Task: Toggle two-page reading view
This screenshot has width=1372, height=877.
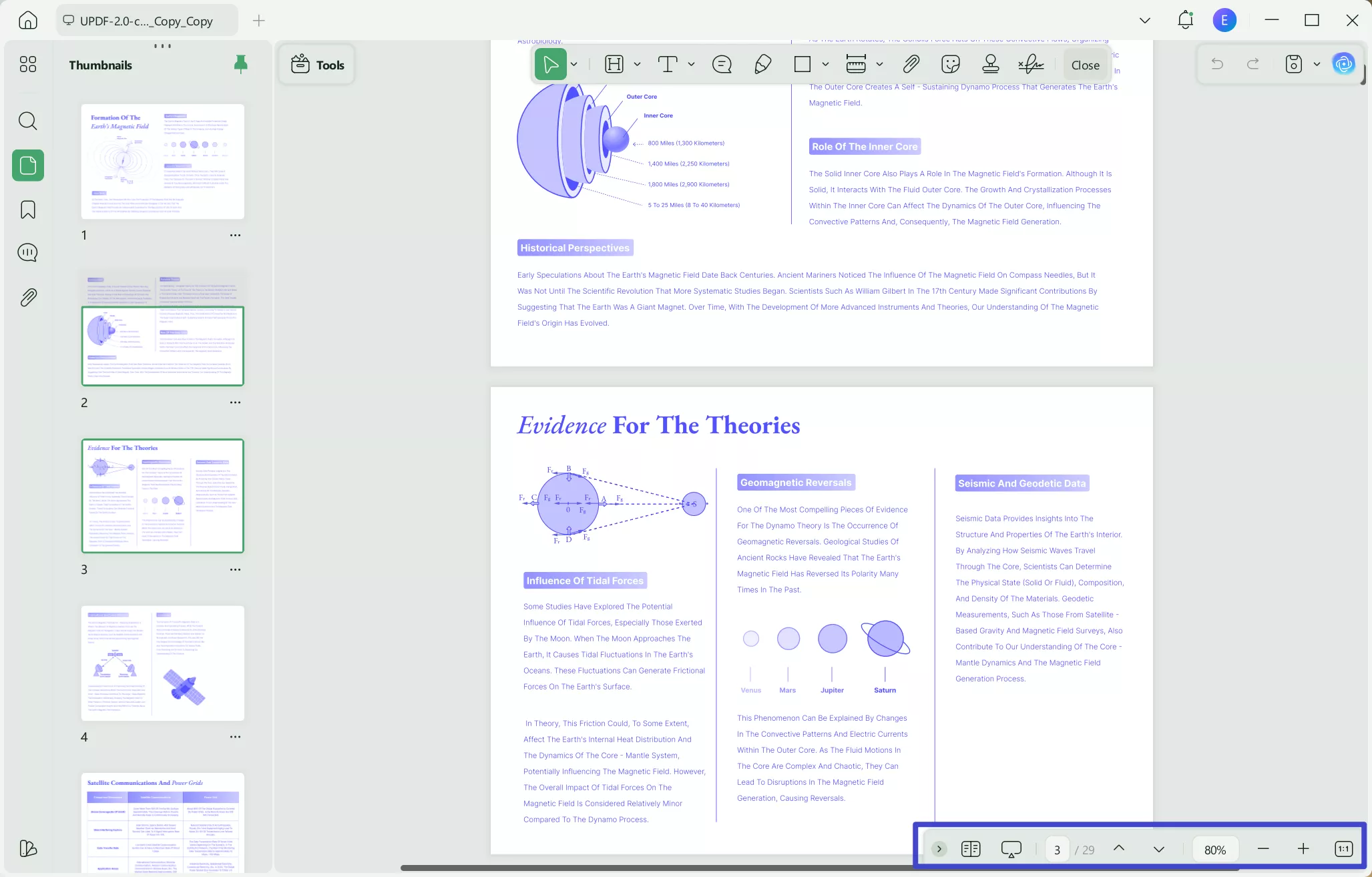Action: coord(971,849)
